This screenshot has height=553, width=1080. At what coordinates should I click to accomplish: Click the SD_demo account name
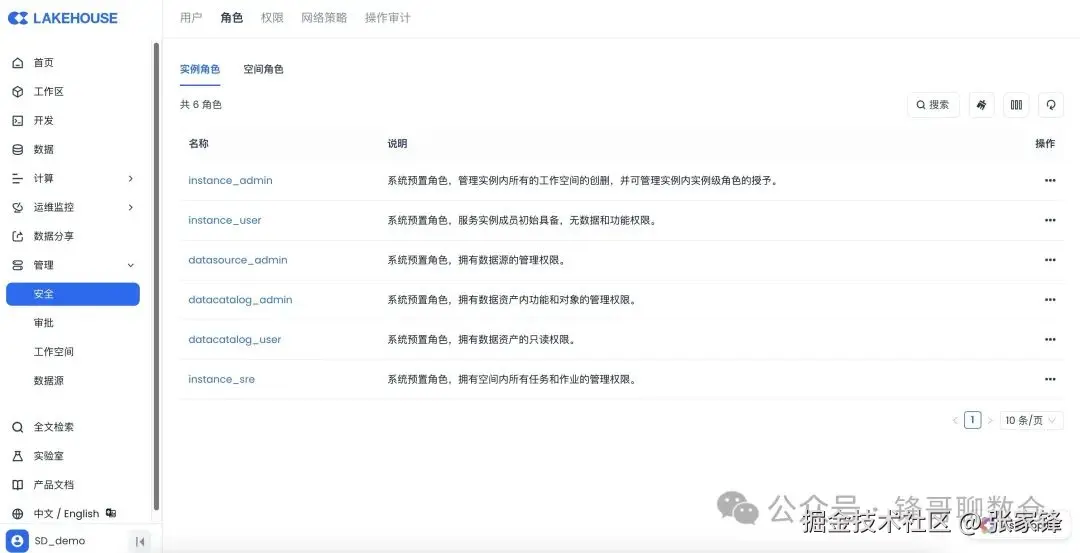coord(60,541)
